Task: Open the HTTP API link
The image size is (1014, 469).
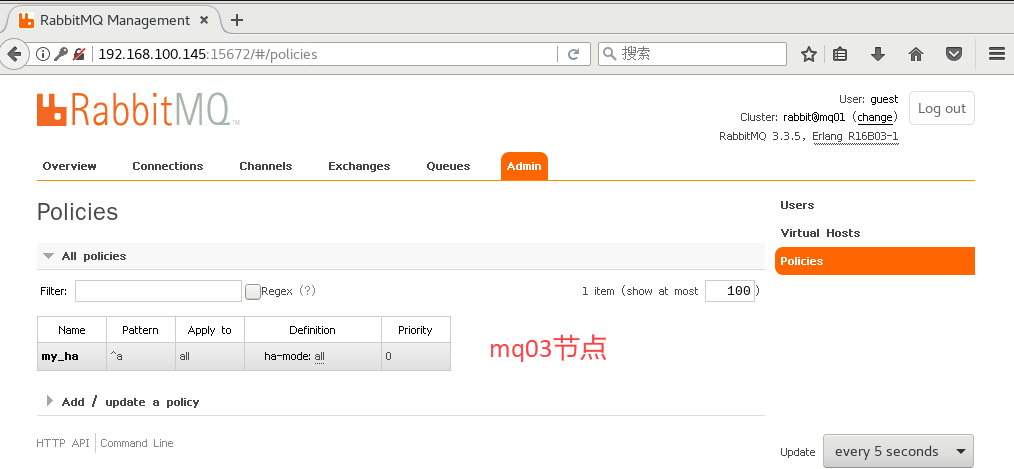Action: (x=63, y=443)
